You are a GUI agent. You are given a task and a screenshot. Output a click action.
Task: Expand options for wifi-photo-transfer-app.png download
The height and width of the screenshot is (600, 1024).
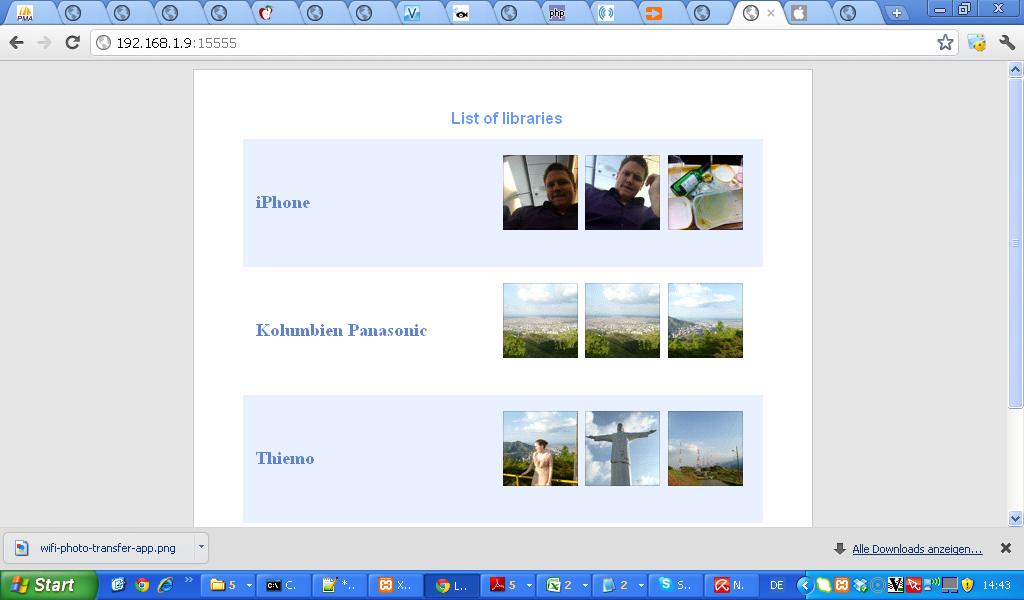(x=201, y=547)
